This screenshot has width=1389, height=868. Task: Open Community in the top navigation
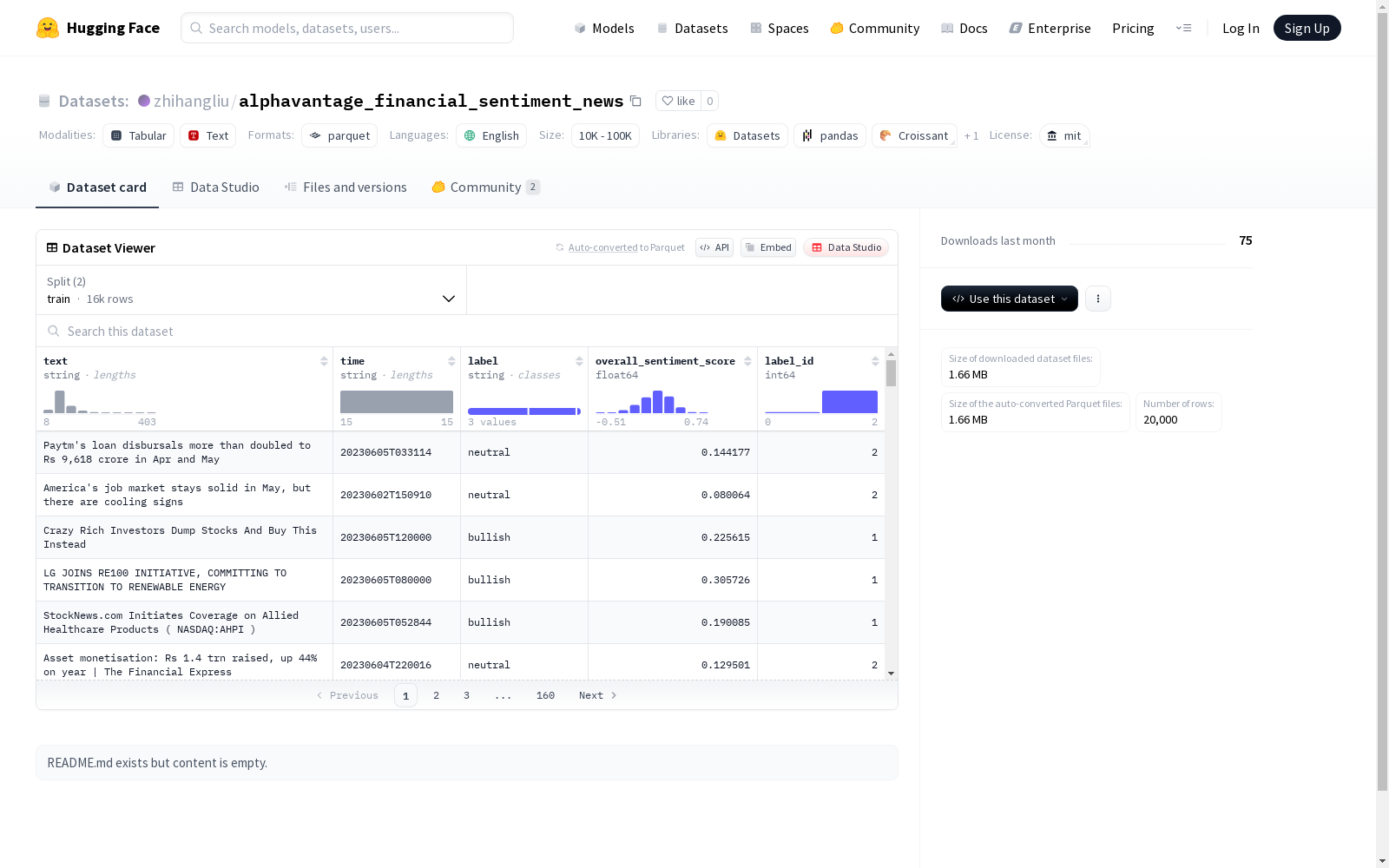point(875,28)
